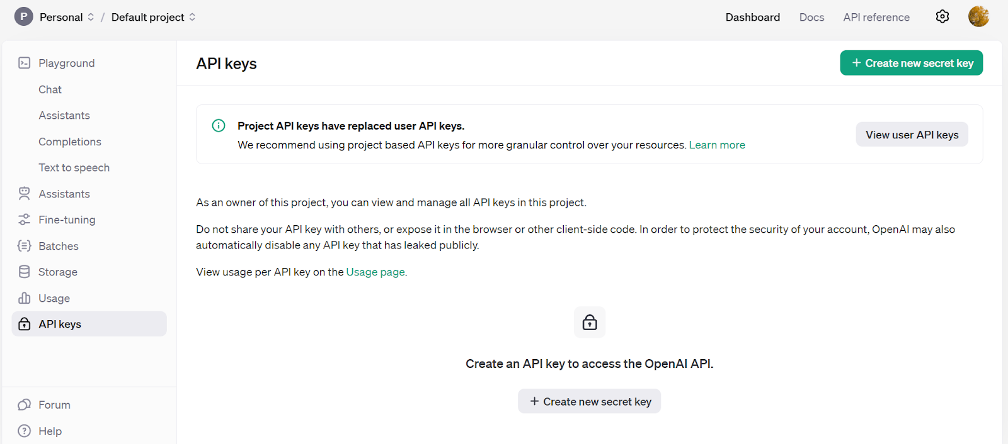The width and height of the screenshot is (1008, 444).
Task: Go to the Docs tab
Action: tap(812, 17)
